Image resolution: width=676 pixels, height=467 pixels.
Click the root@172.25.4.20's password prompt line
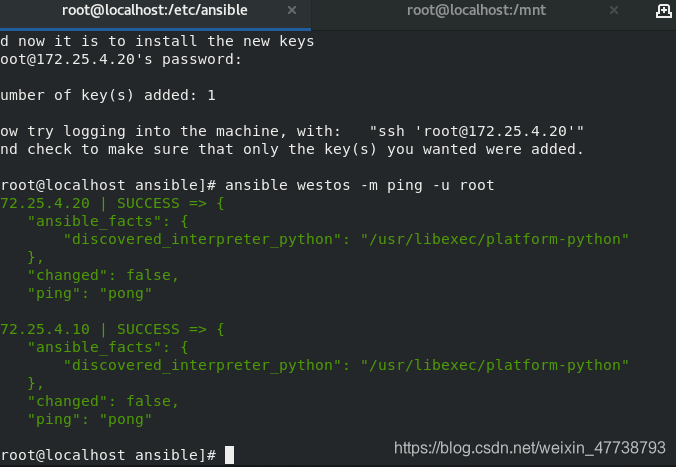coord(121,59)
